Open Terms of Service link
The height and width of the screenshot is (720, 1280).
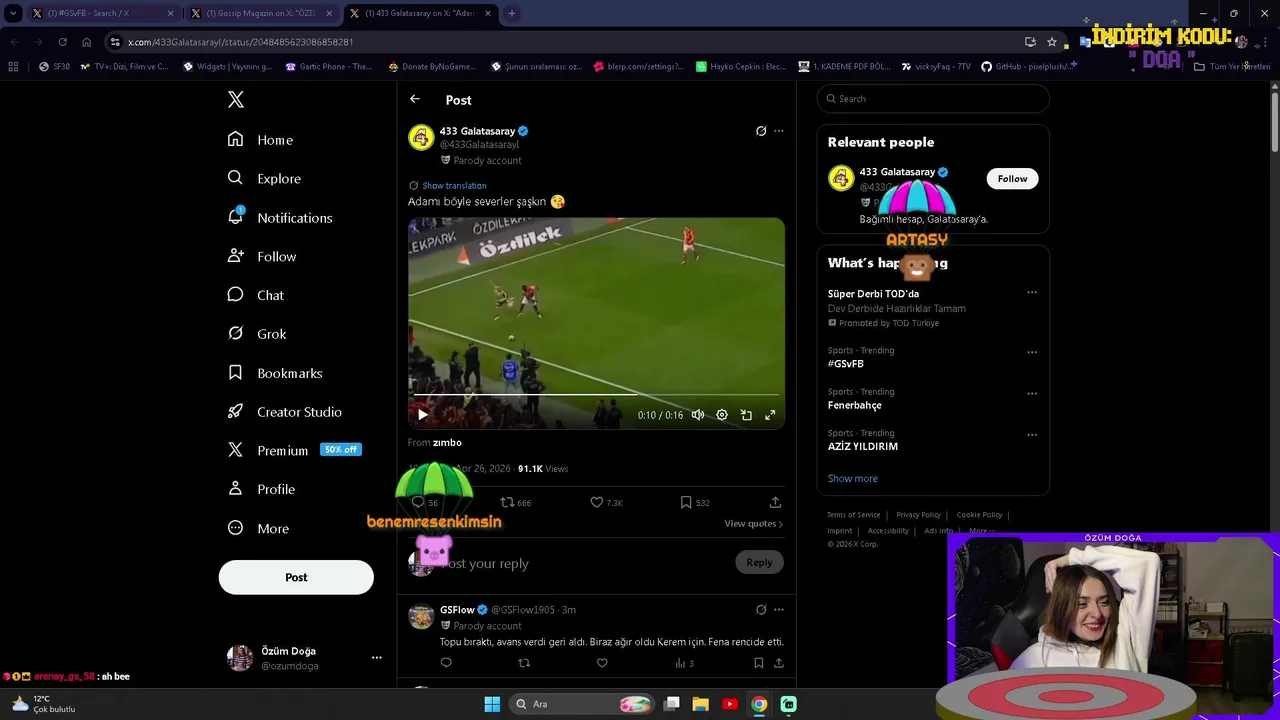point(854,515)
